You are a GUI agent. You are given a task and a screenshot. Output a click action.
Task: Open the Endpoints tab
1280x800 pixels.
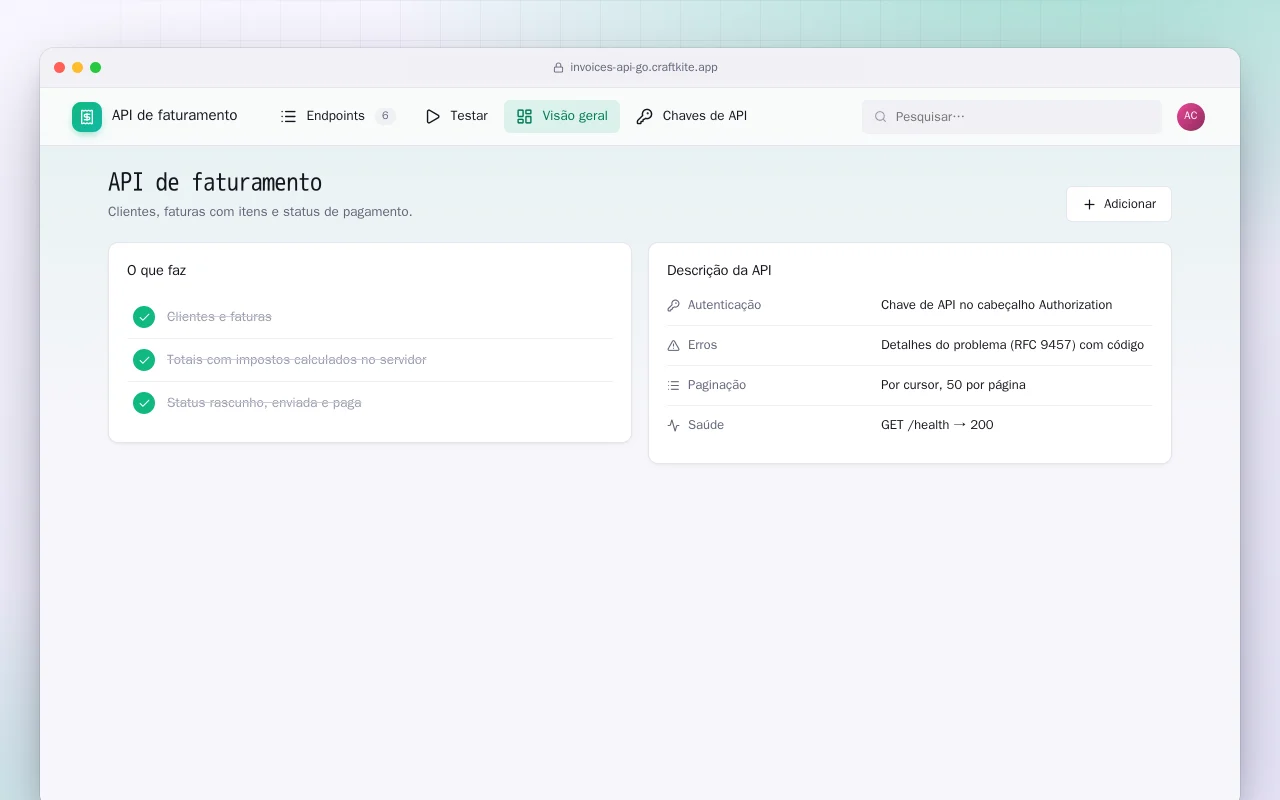(x=338, y=116)
